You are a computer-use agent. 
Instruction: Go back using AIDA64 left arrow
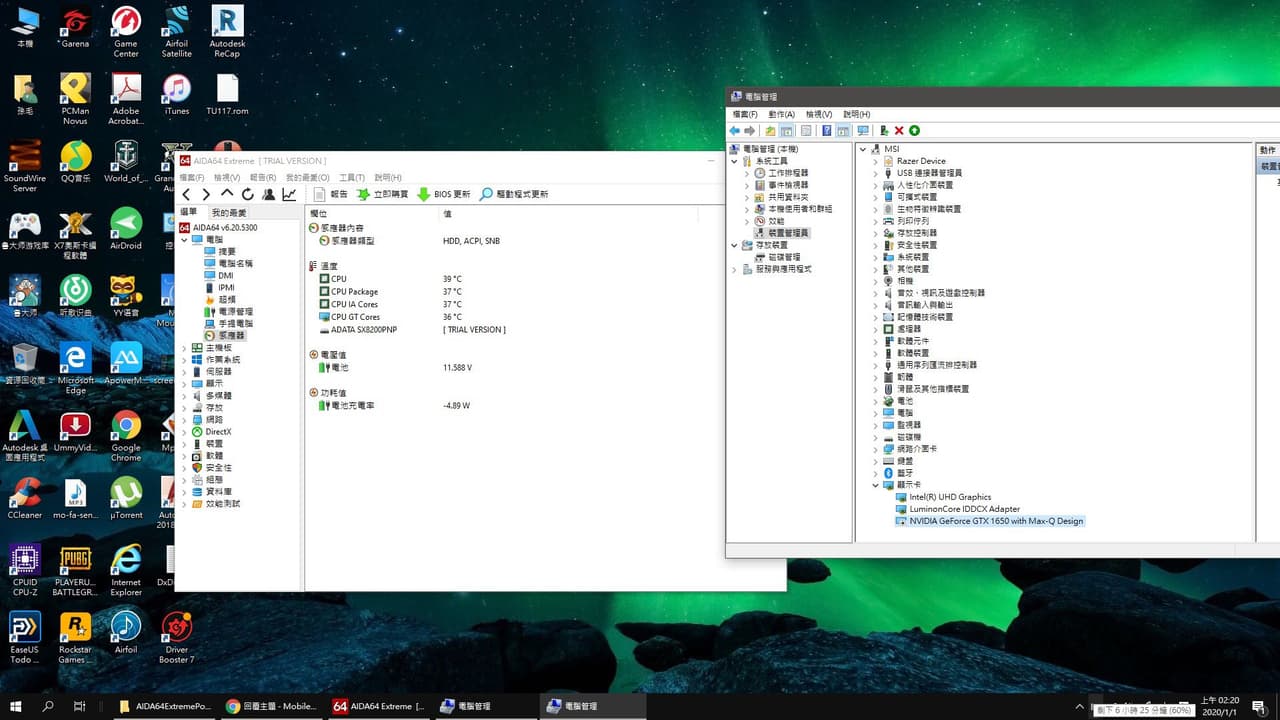186,194
